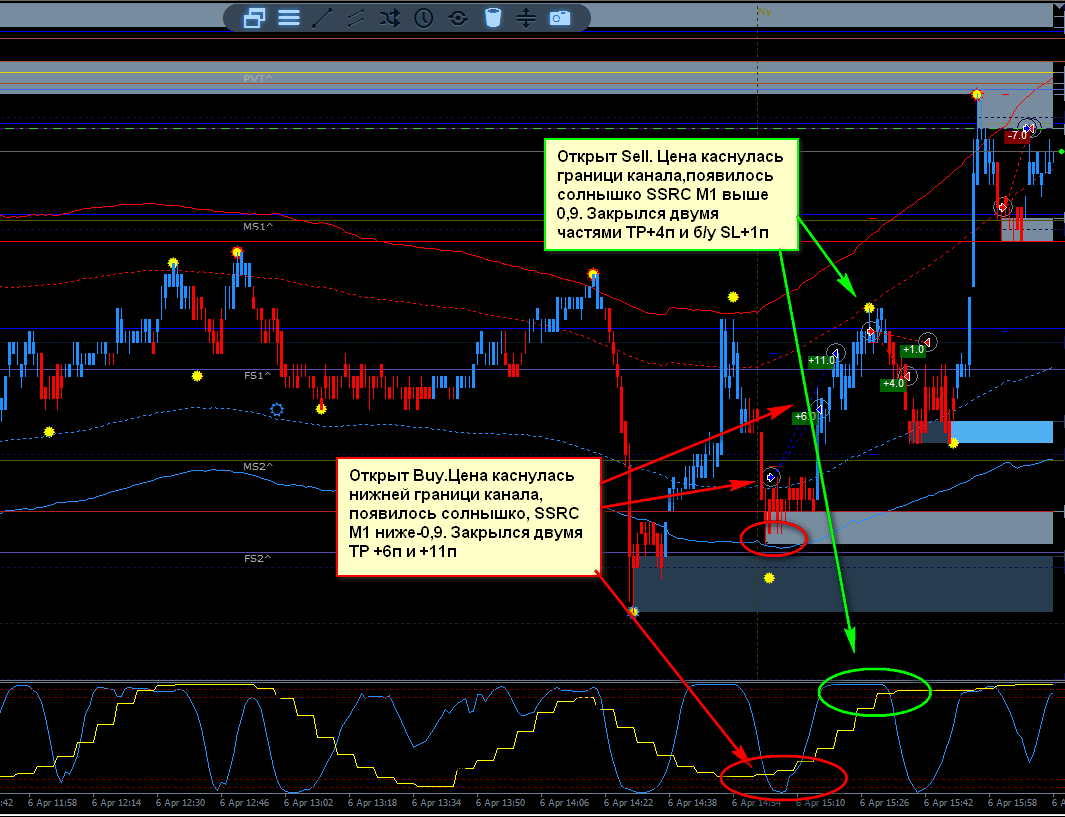Click the 6 Apr 15:58 time label
This screenshot has width=1065, height=817.
tap(1013, 803)
